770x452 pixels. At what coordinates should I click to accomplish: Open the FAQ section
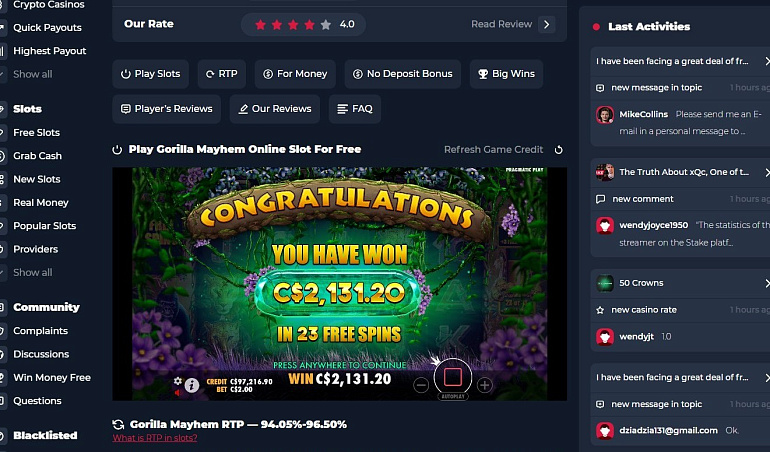tap(355, 109)
